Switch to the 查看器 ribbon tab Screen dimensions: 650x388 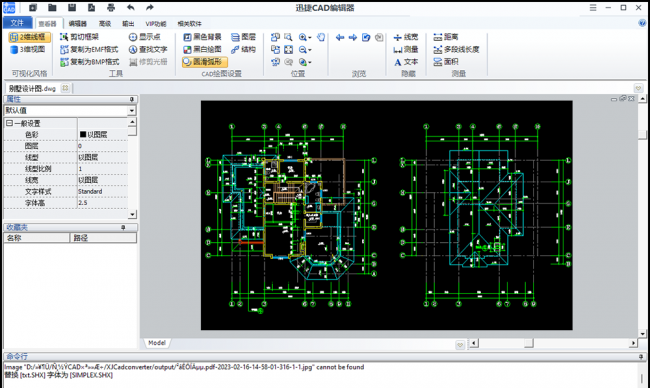click(48, 24)
